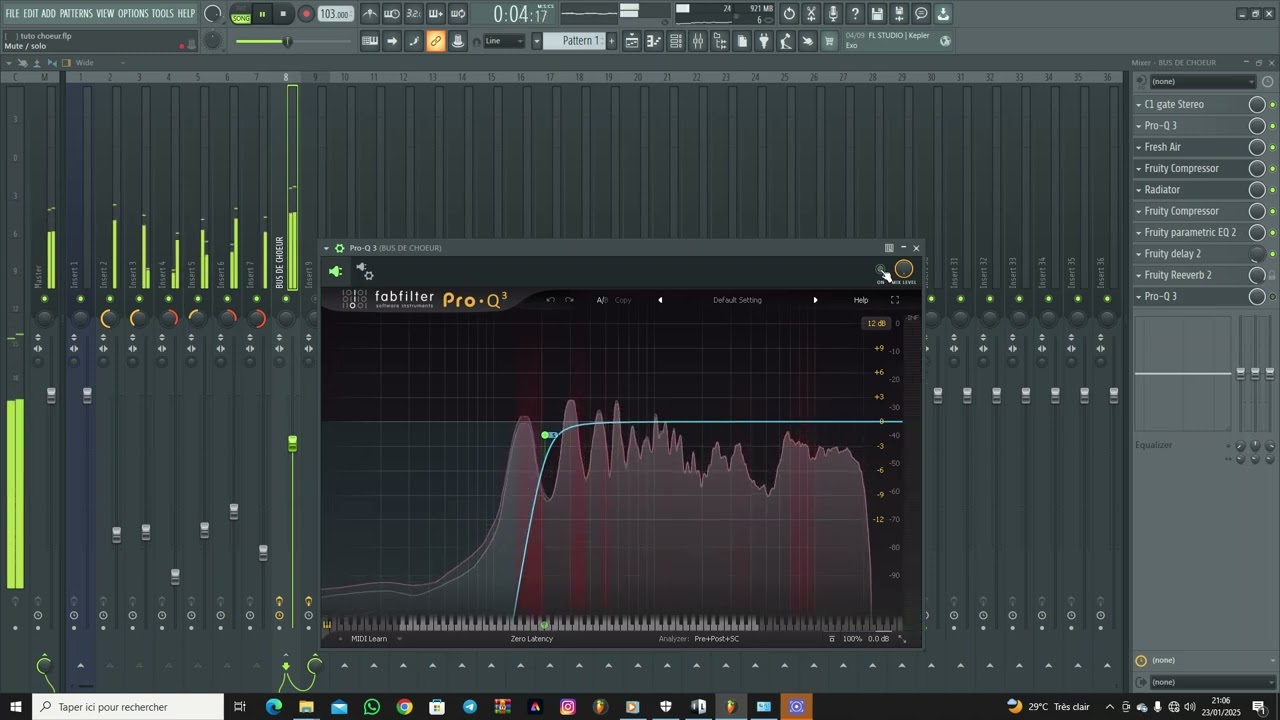Click the Pro-Q 3 MIX LEVEL knob

[904, 269]
